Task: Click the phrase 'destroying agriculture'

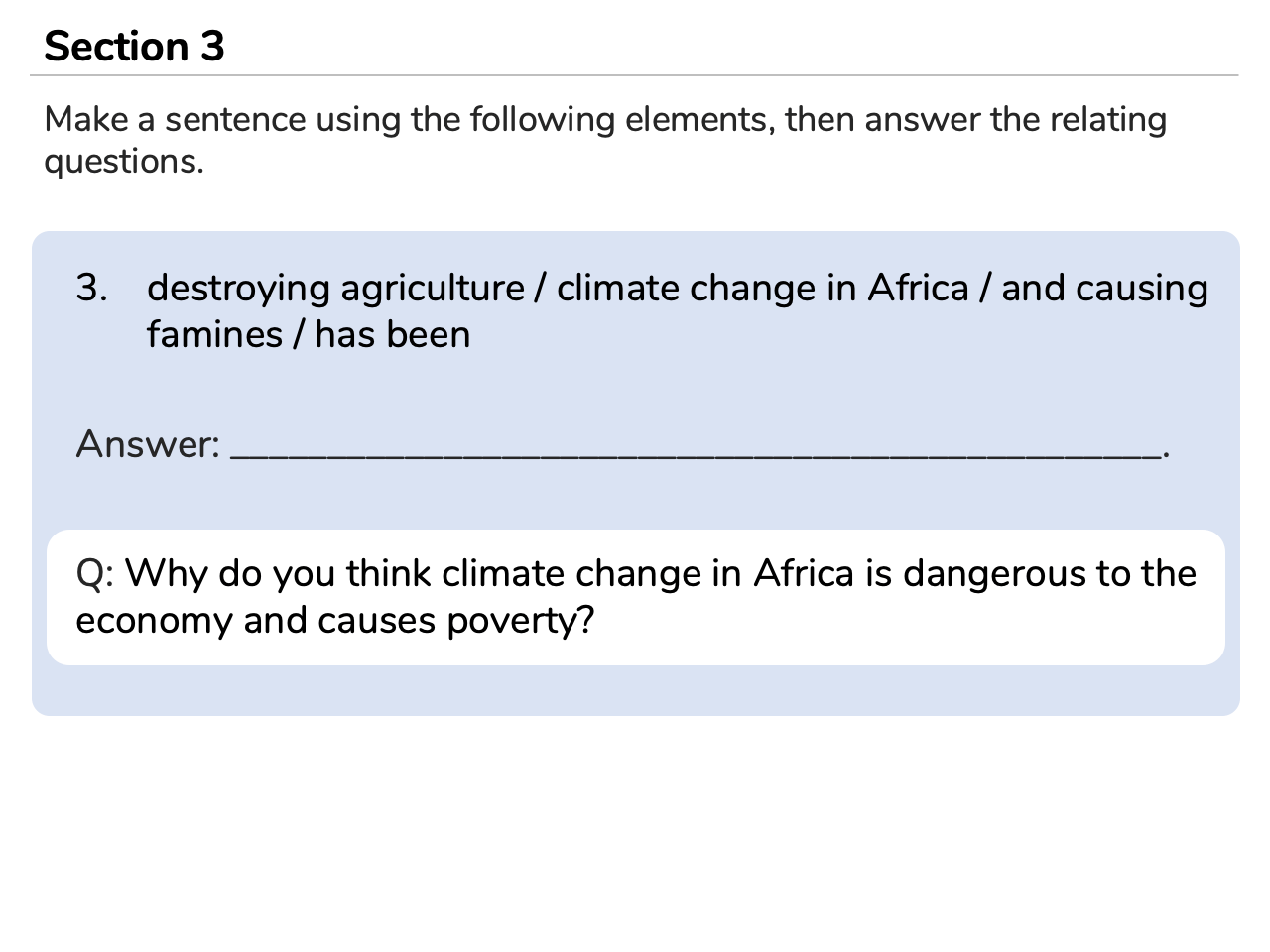Action: 335,289
